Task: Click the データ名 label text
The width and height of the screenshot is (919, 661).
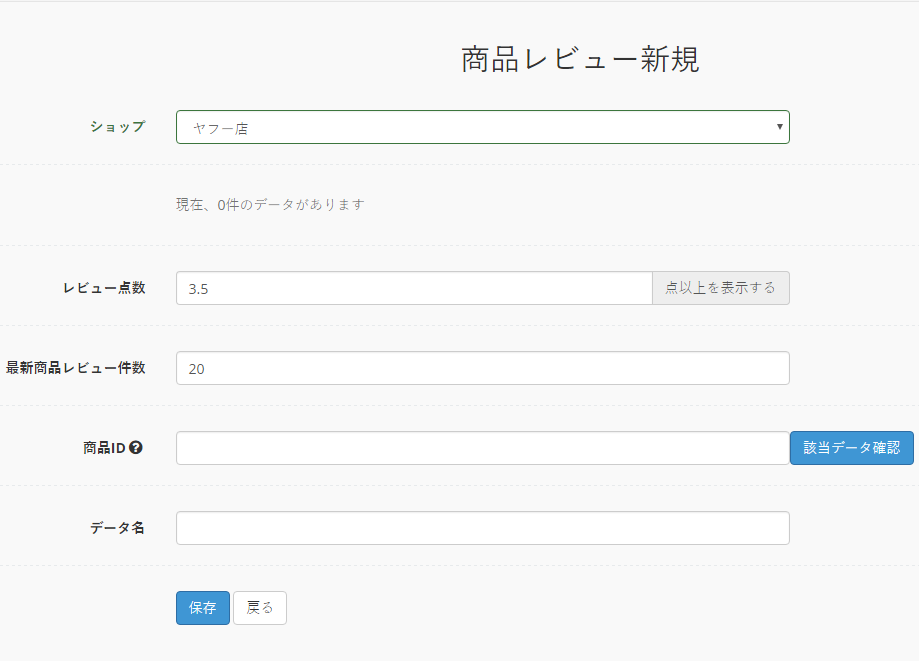Action: [x=117, y=528]
